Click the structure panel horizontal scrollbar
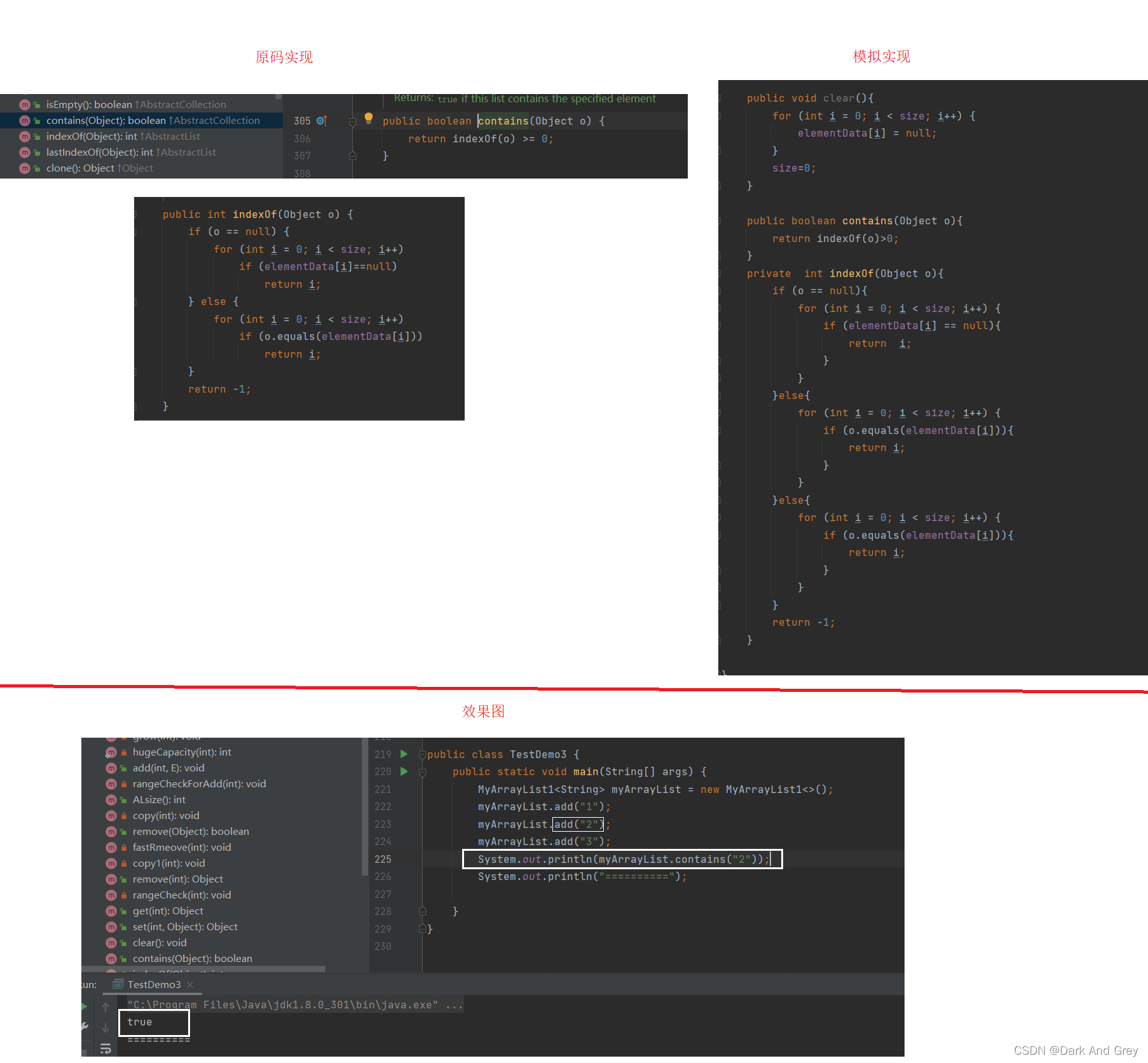 point(203,970)
